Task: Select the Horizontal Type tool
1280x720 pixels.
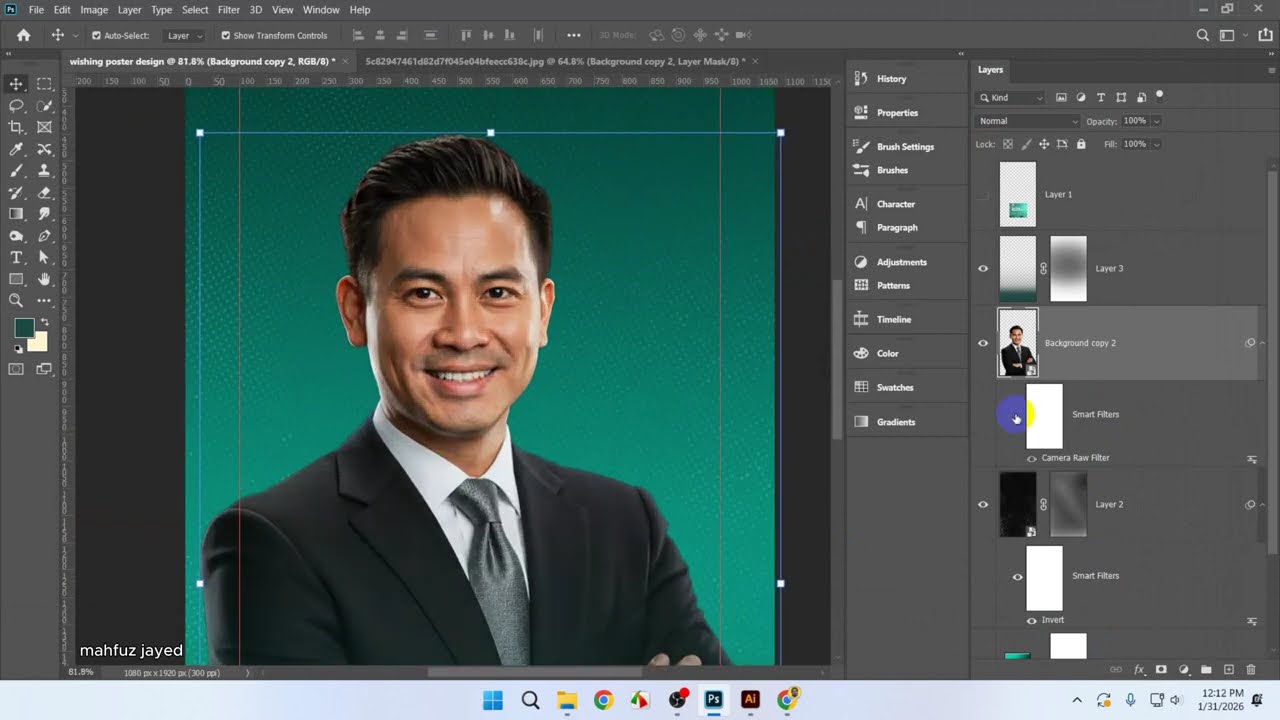Action: point(16,258)
